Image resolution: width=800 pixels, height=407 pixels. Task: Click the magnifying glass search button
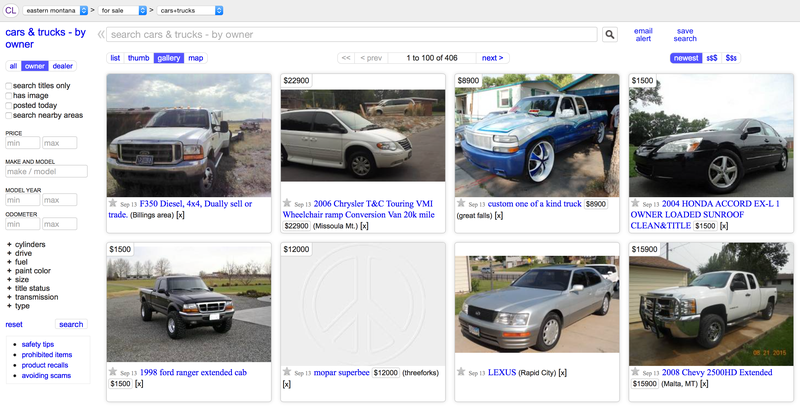click(610, 35)
